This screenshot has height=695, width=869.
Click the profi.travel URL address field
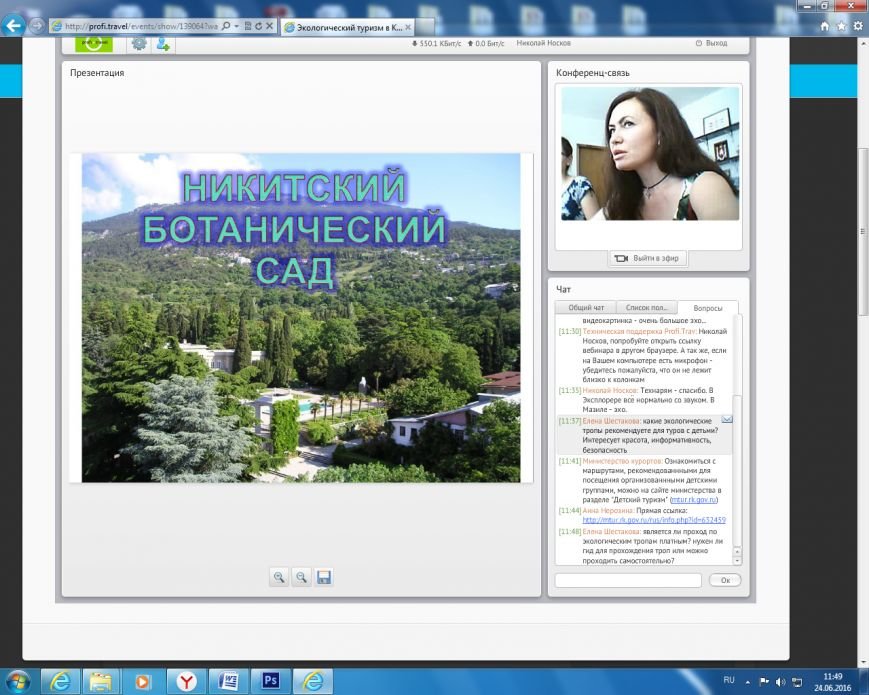[141, 26]
